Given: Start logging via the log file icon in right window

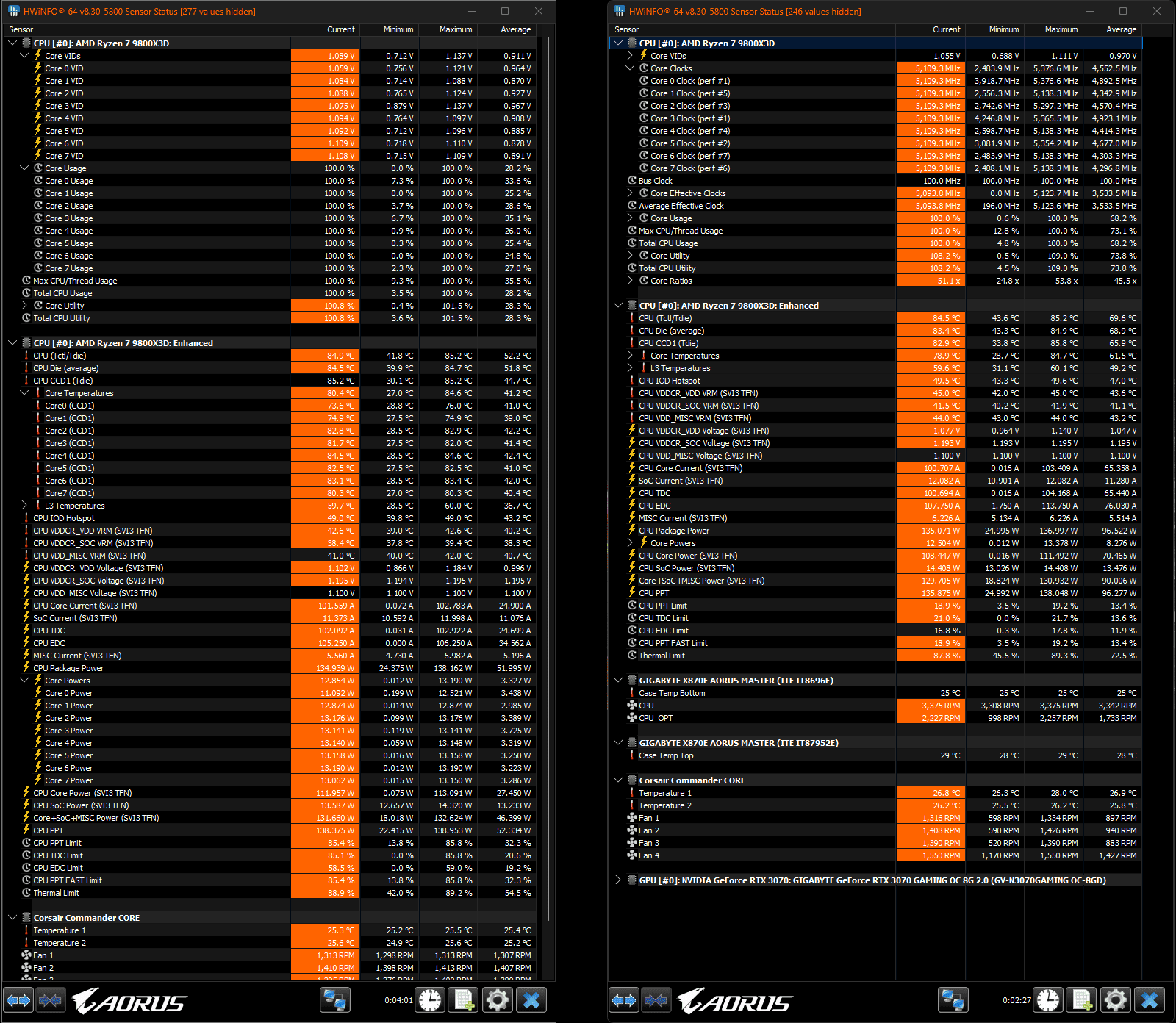Looking at the screenshot, I should [x=1082, y=1000].
